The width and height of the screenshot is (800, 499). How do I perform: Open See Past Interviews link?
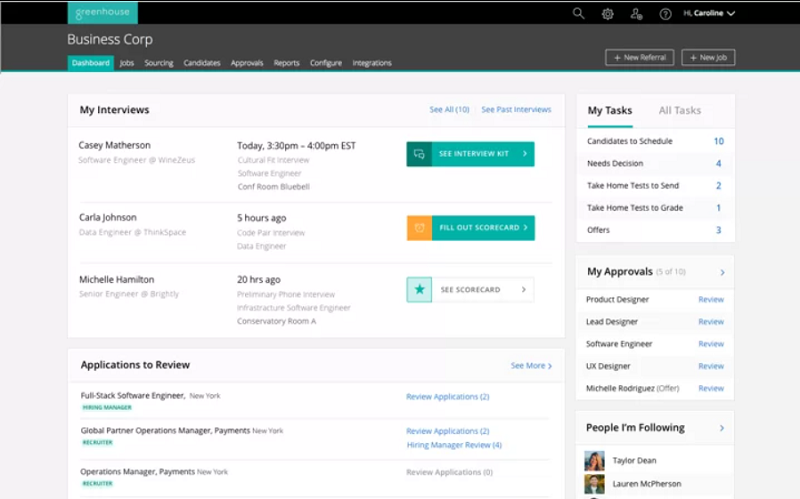pyautogui.click(x=516, y=110)
